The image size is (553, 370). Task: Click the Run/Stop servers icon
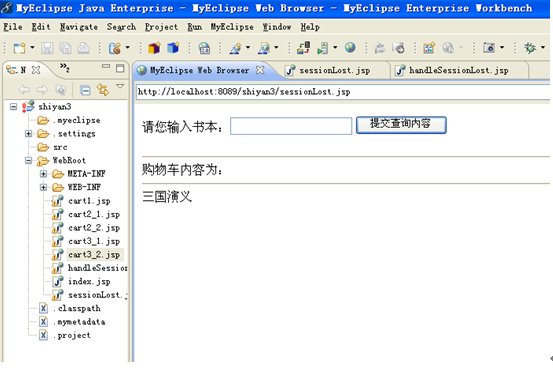pos(322,48)
